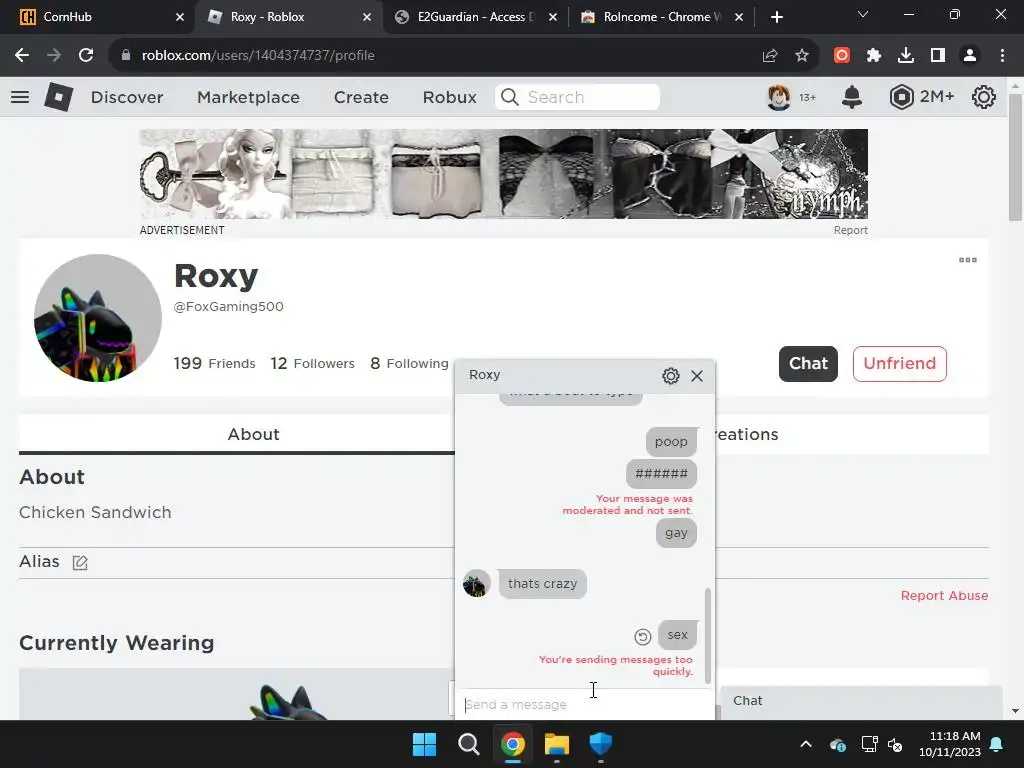1024x768 pixels.
Task: Reload the page with the refresh icon
Action: [86, 56]
